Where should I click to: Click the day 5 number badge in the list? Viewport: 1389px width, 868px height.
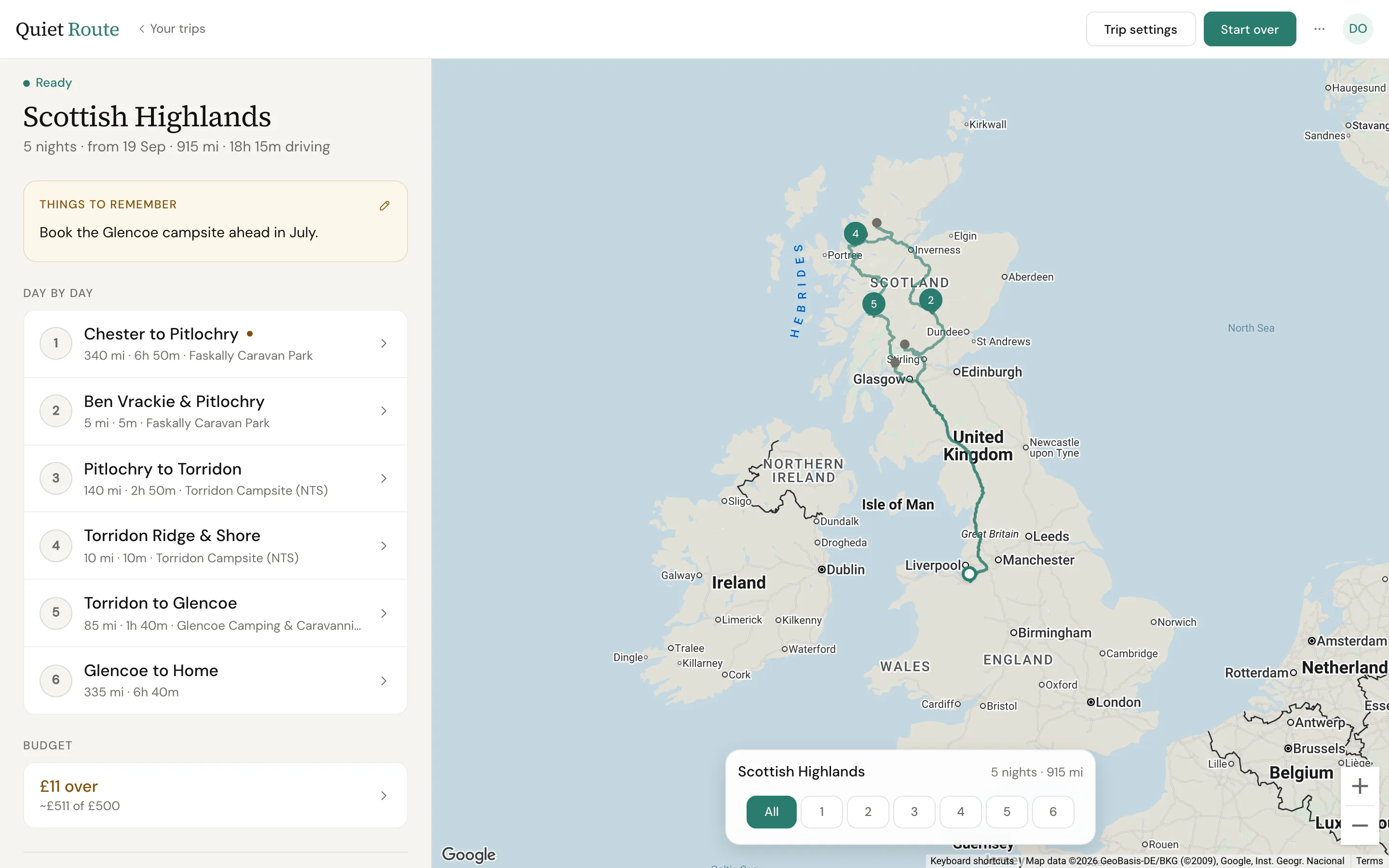point(55,613)
